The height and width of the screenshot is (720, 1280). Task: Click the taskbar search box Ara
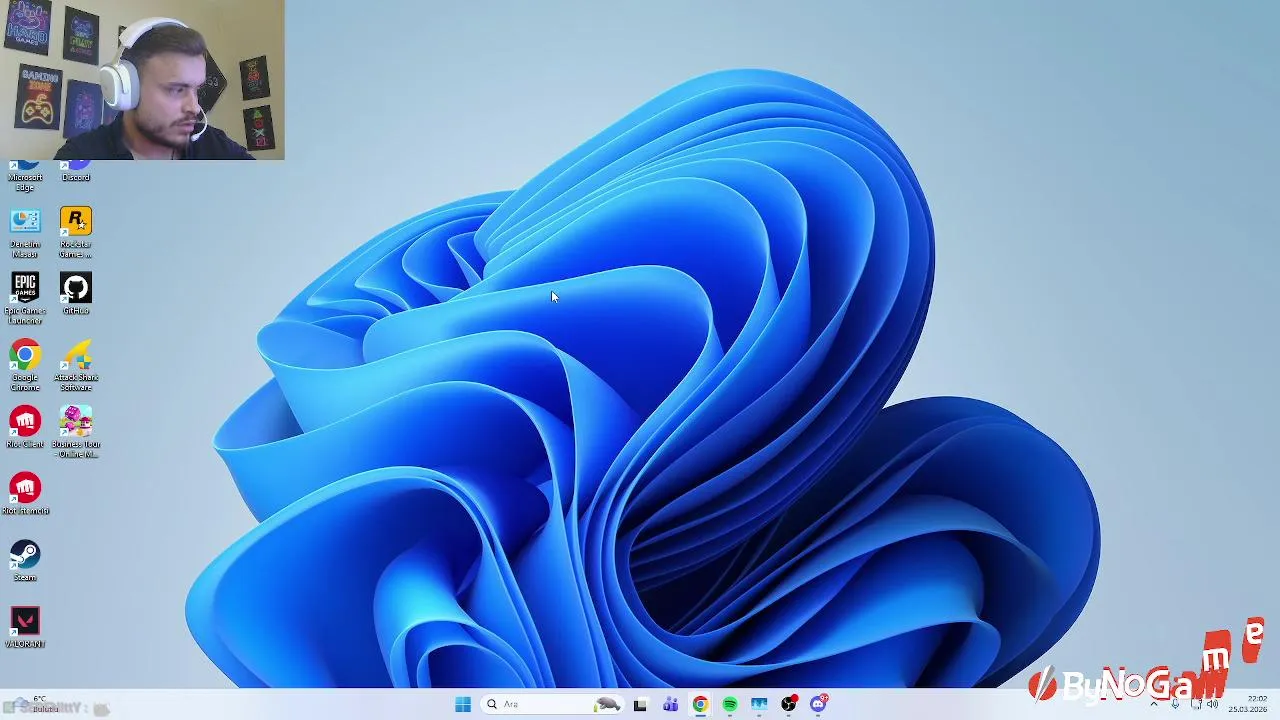(552, 704)
